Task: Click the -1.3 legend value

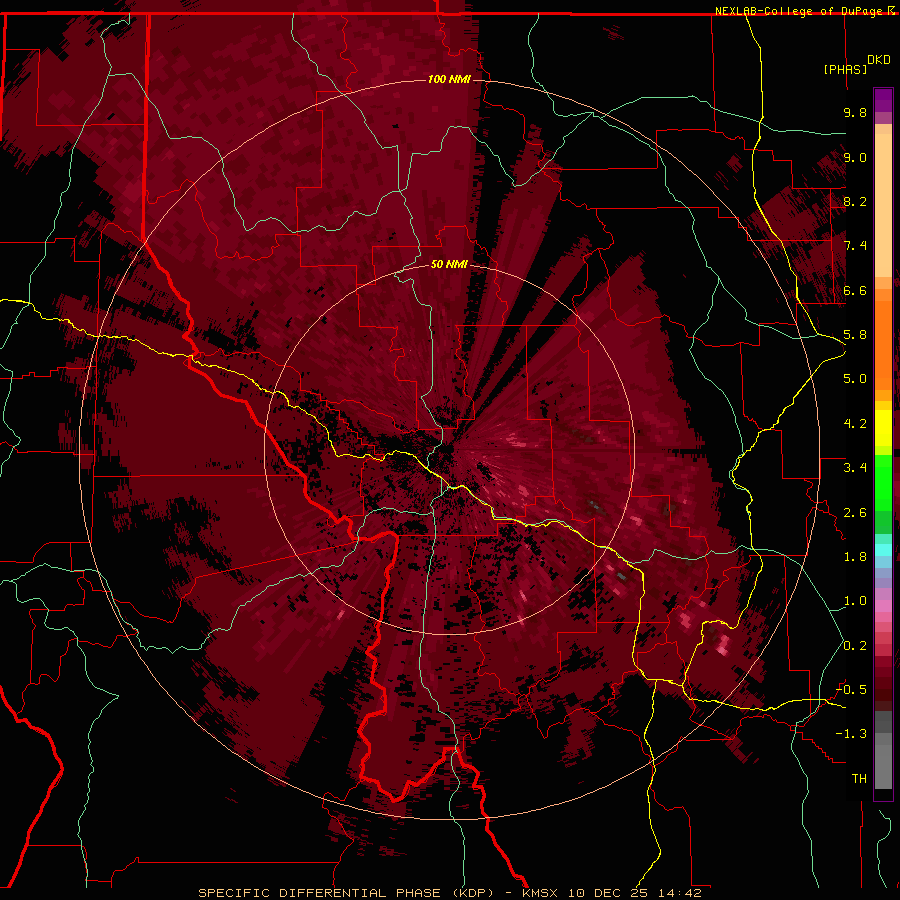Action: [851, 734]
